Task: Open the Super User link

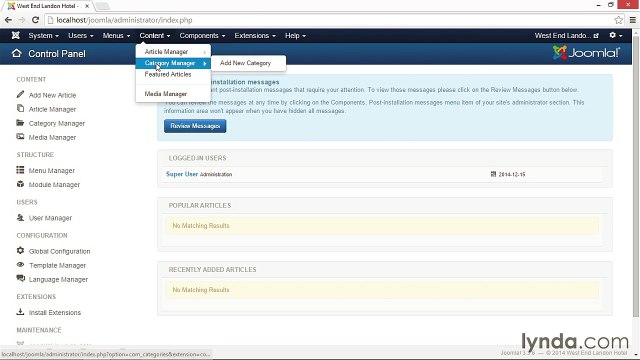Action: 182,174
